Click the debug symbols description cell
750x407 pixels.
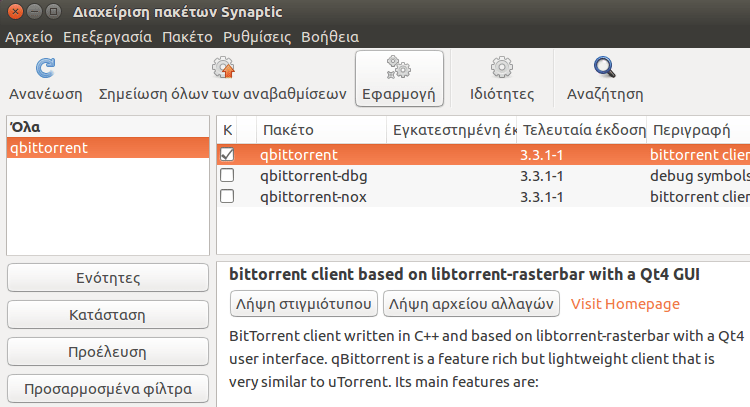click(x=699, y=176)
